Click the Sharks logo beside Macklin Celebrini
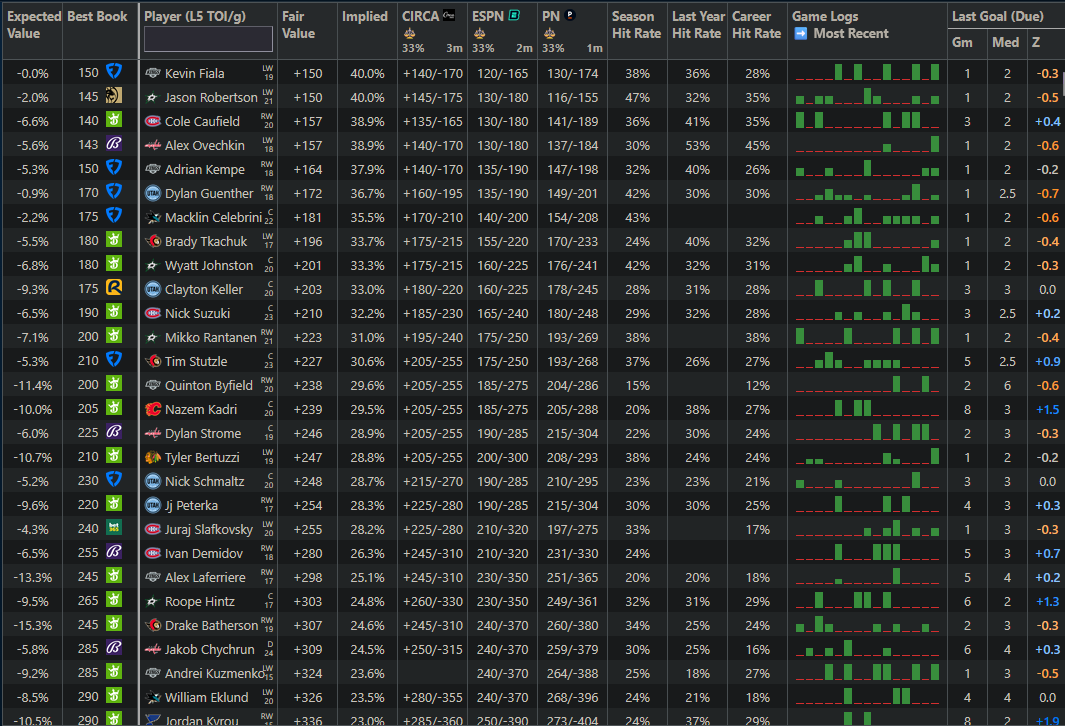Image resolution: width=1065 pixels, height=726 pixels. click(153, 217)
